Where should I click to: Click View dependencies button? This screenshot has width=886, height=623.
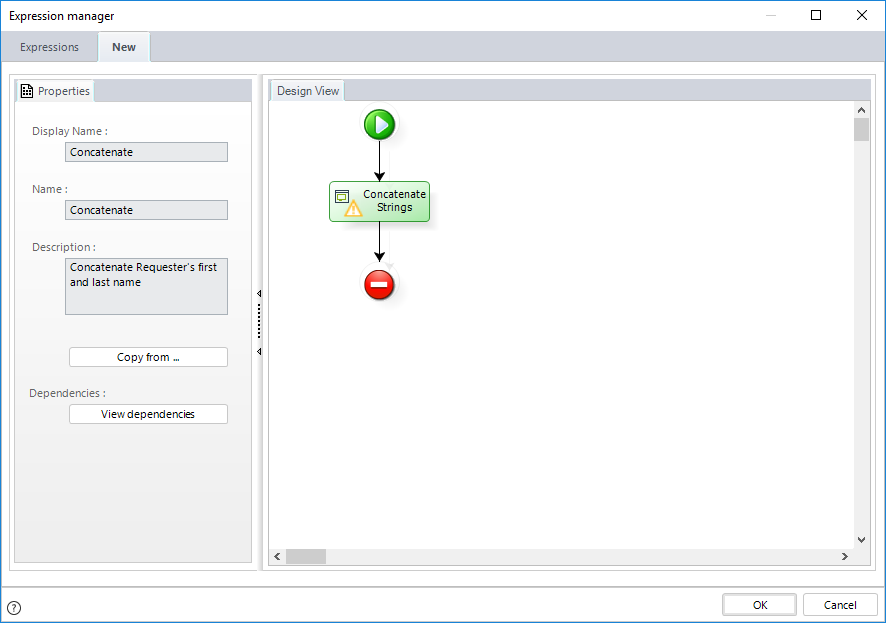148,414
